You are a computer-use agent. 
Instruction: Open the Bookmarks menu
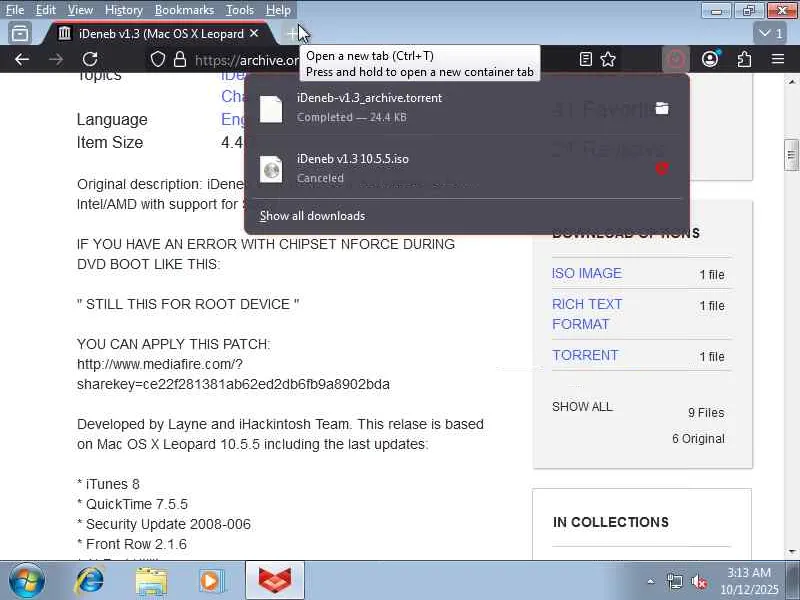tap(184, 10)
